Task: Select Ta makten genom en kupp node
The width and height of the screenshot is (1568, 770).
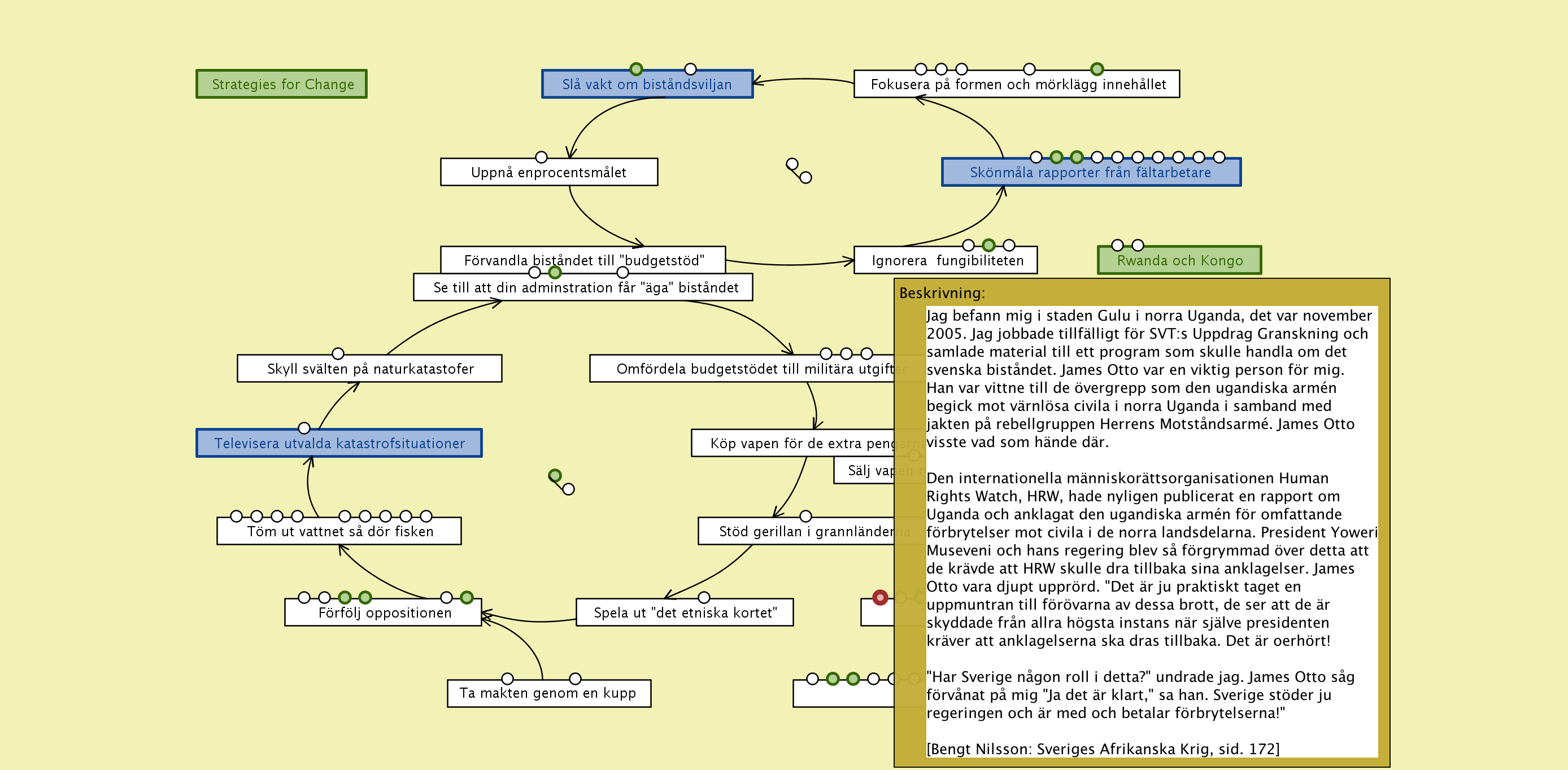Action: pos(548,693)
